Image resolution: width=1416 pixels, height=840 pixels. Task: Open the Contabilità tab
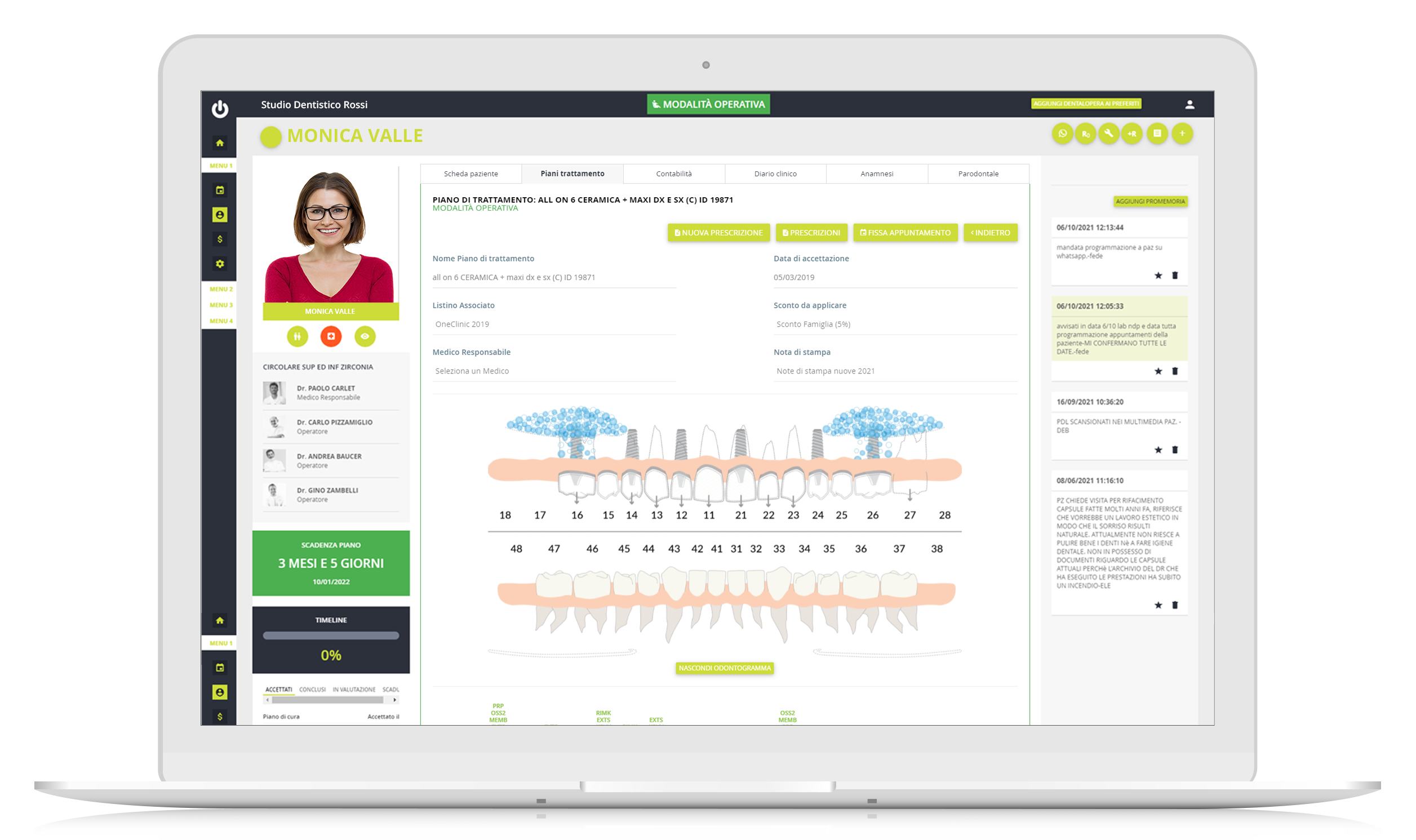pos(673,174)
